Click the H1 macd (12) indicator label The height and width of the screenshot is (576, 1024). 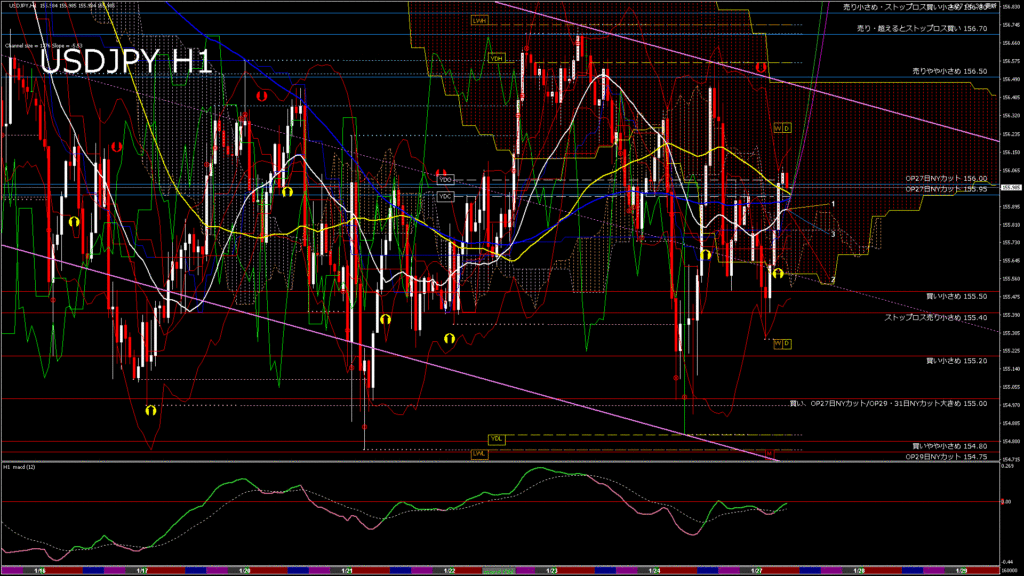[22, 467]
